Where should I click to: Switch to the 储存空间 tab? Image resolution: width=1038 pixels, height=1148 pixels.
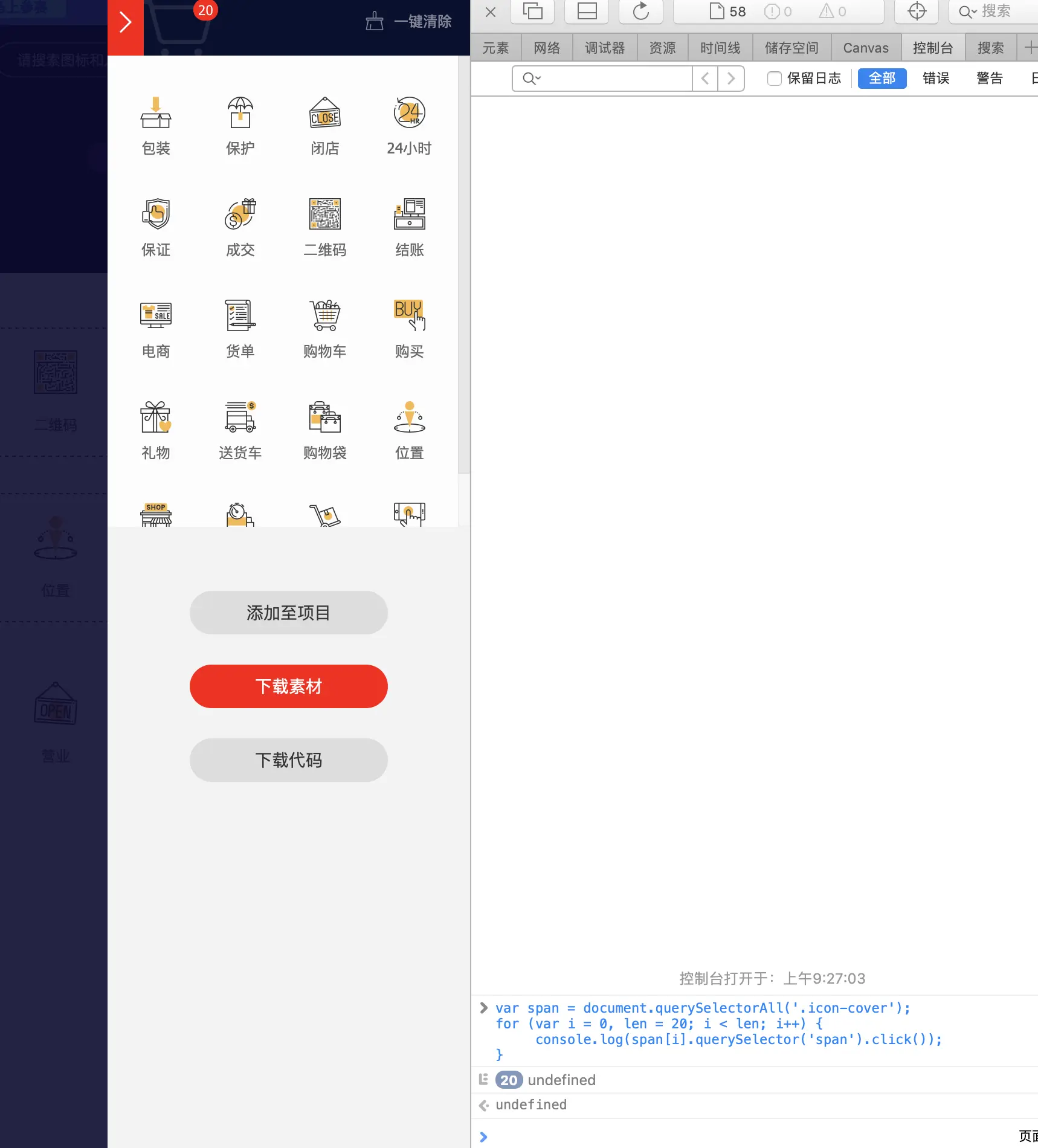coord(791,48)
